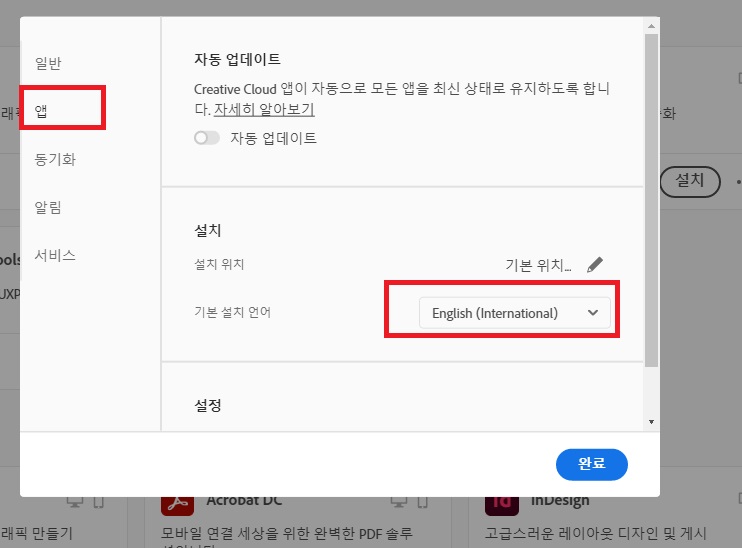Image resolution: width=742 pixels, height=548 pixels.
Task: Click the 완료 button
Action: click(x=592, y=464)
